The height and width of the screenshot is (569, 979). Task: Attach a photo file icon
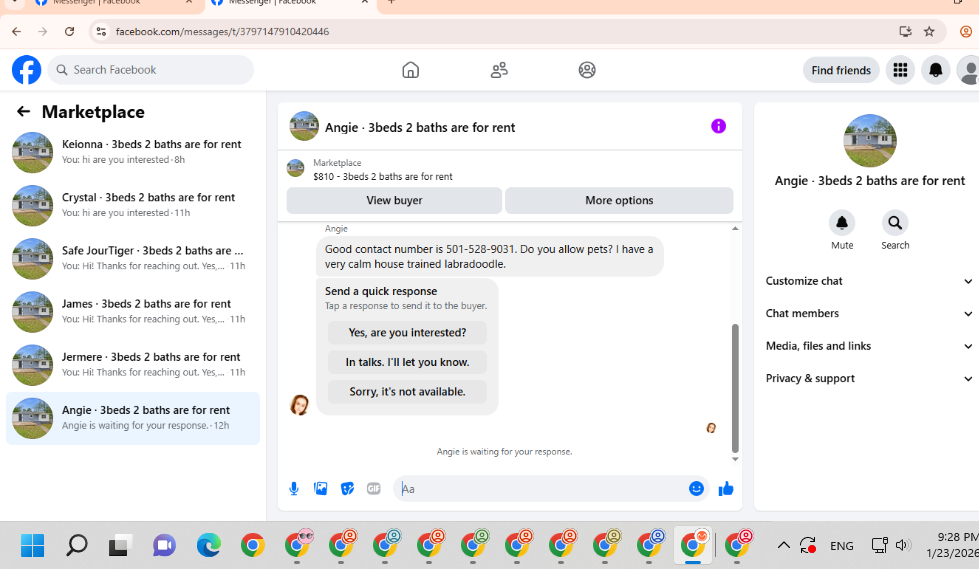320,489
